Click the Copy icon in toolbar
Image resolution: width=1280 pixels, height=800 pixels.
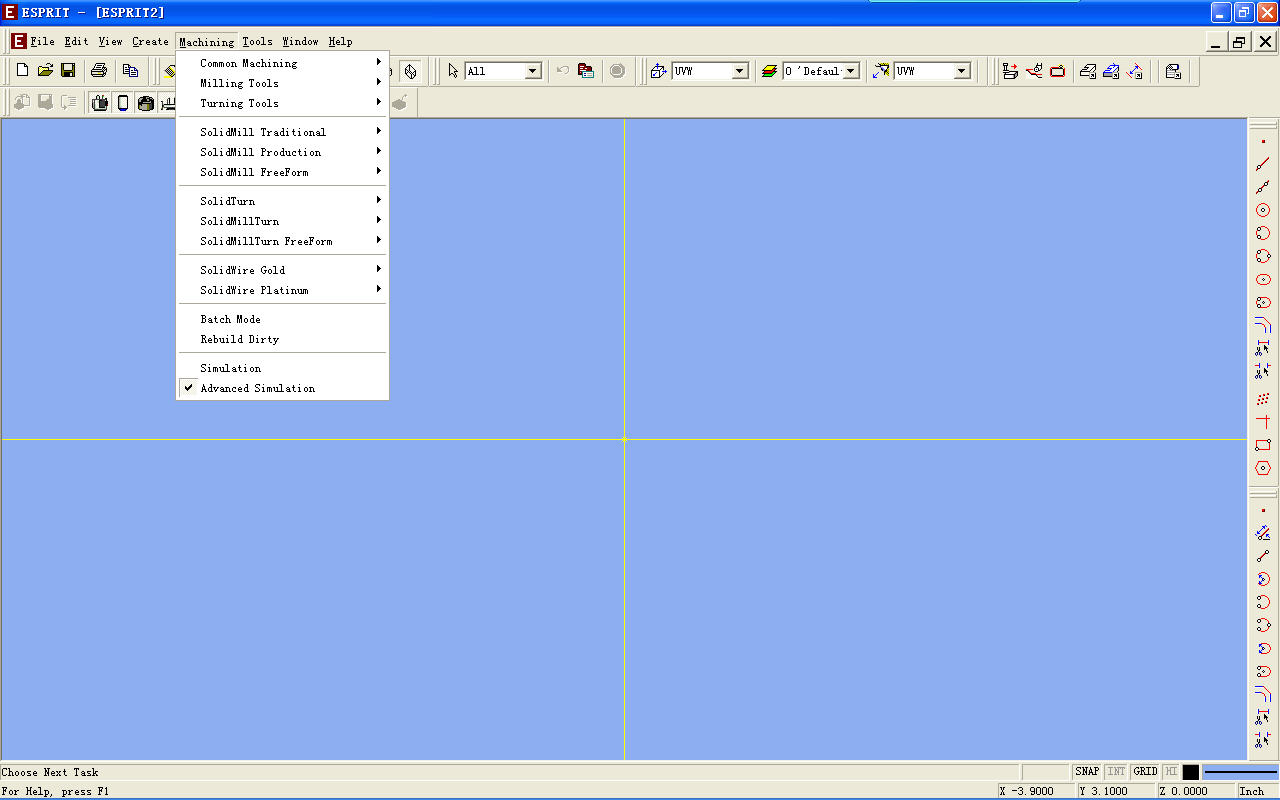pyautogui.click(x=130, y=70)
